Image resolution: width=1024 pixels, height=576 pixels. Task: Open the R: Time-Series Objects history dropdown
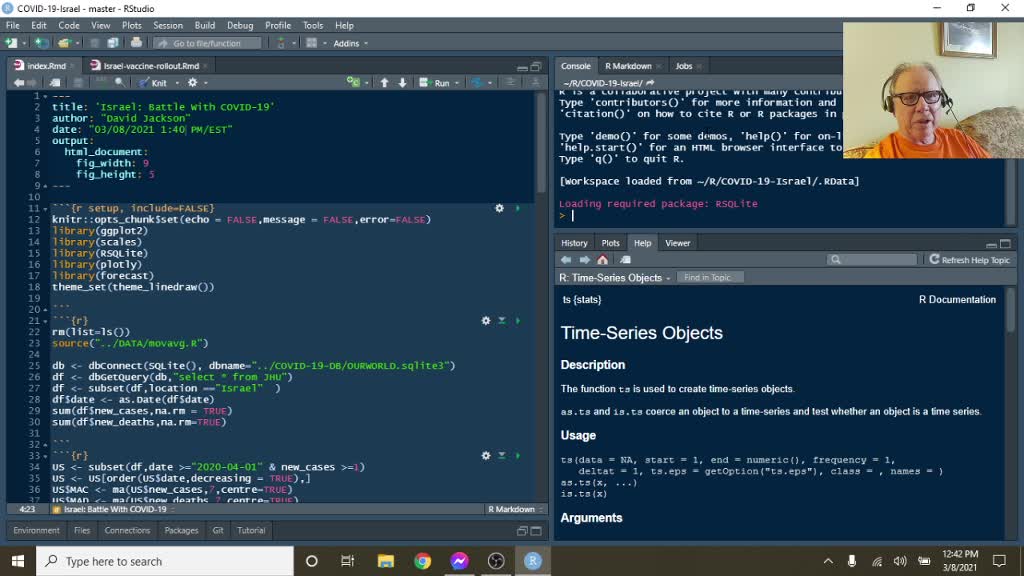point(615,278)
